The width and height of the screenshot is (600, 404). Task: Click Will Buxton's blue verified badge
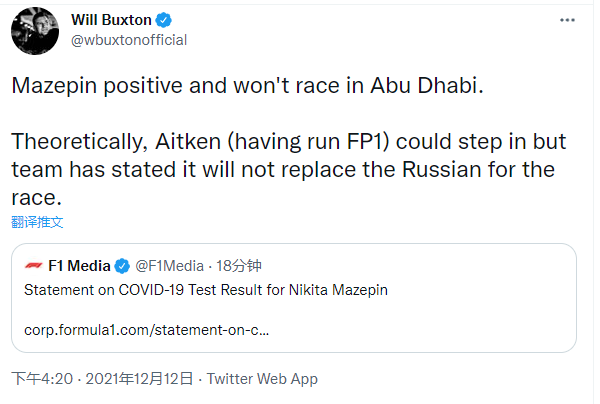[165, 20]
